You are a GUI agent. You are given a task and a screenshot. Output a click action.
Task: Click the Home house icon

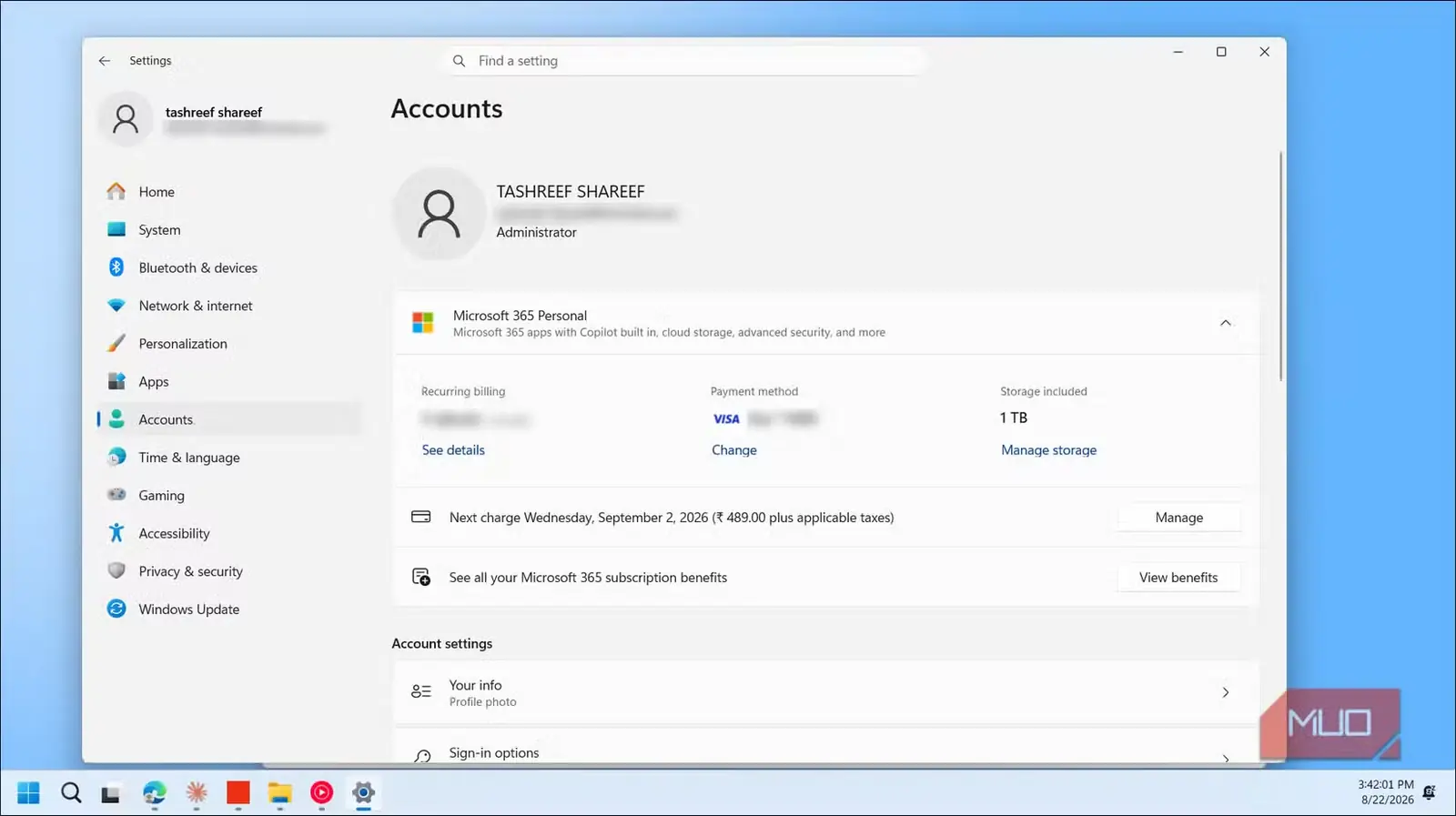(116, 191)
